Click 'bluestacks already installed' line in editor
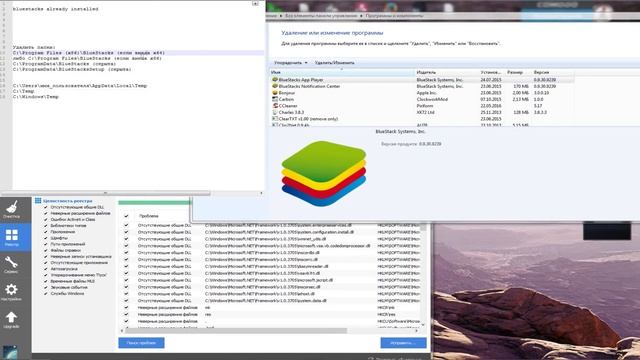Viewport: 640px width, 360px height. pyautogui.click(x=56, y=9)
